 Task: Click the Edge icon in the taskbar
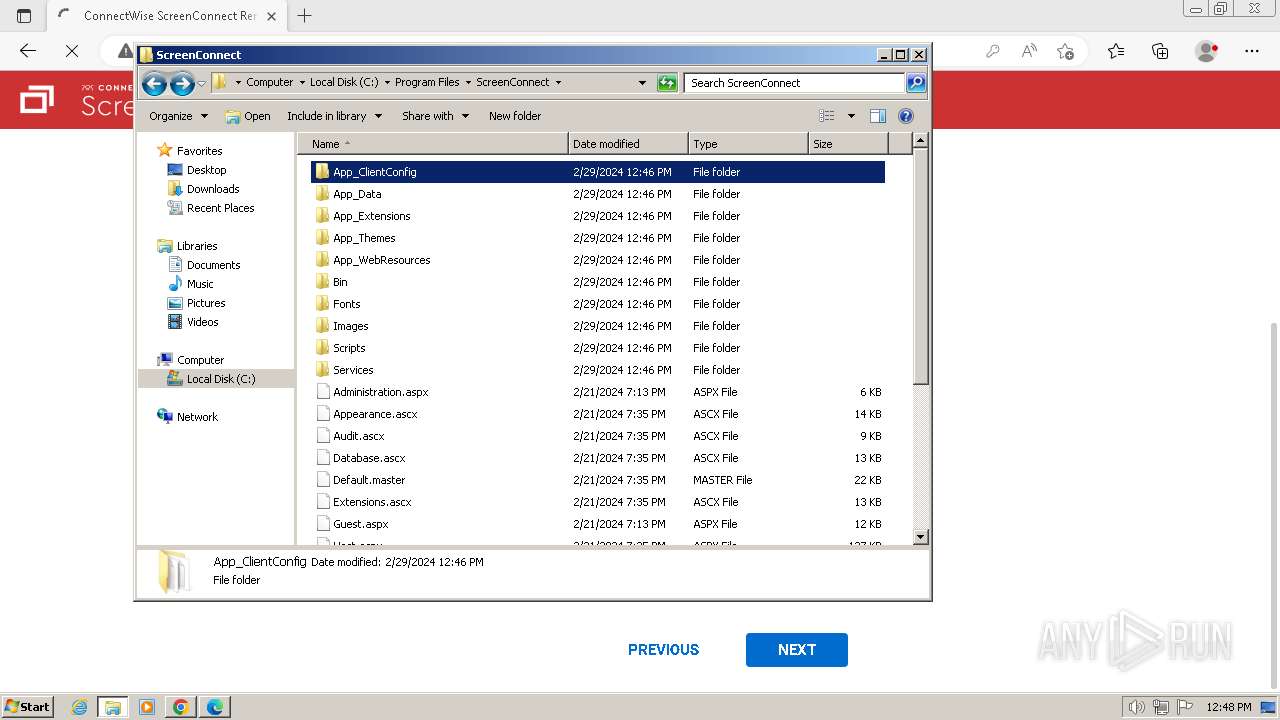click(215, 707)
